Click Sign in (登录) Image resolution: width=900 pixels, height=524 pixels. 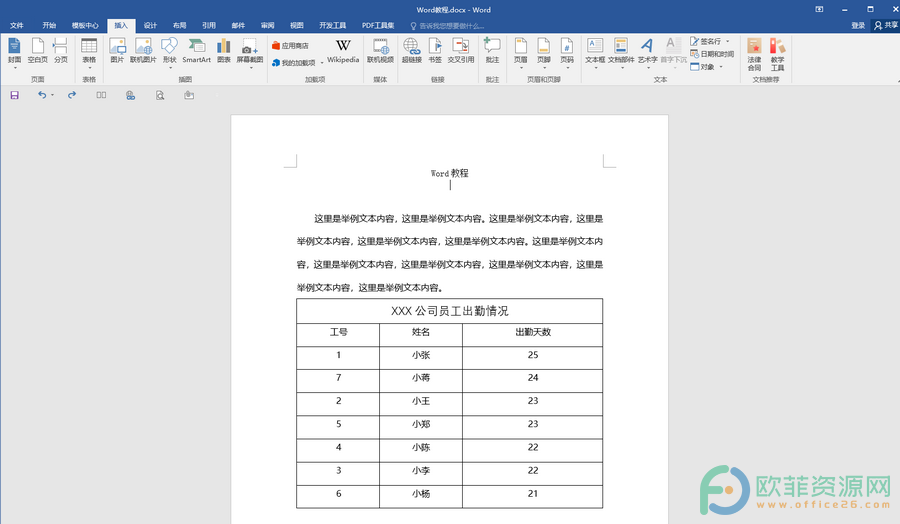pyautogui.click(x=858, y=25)
